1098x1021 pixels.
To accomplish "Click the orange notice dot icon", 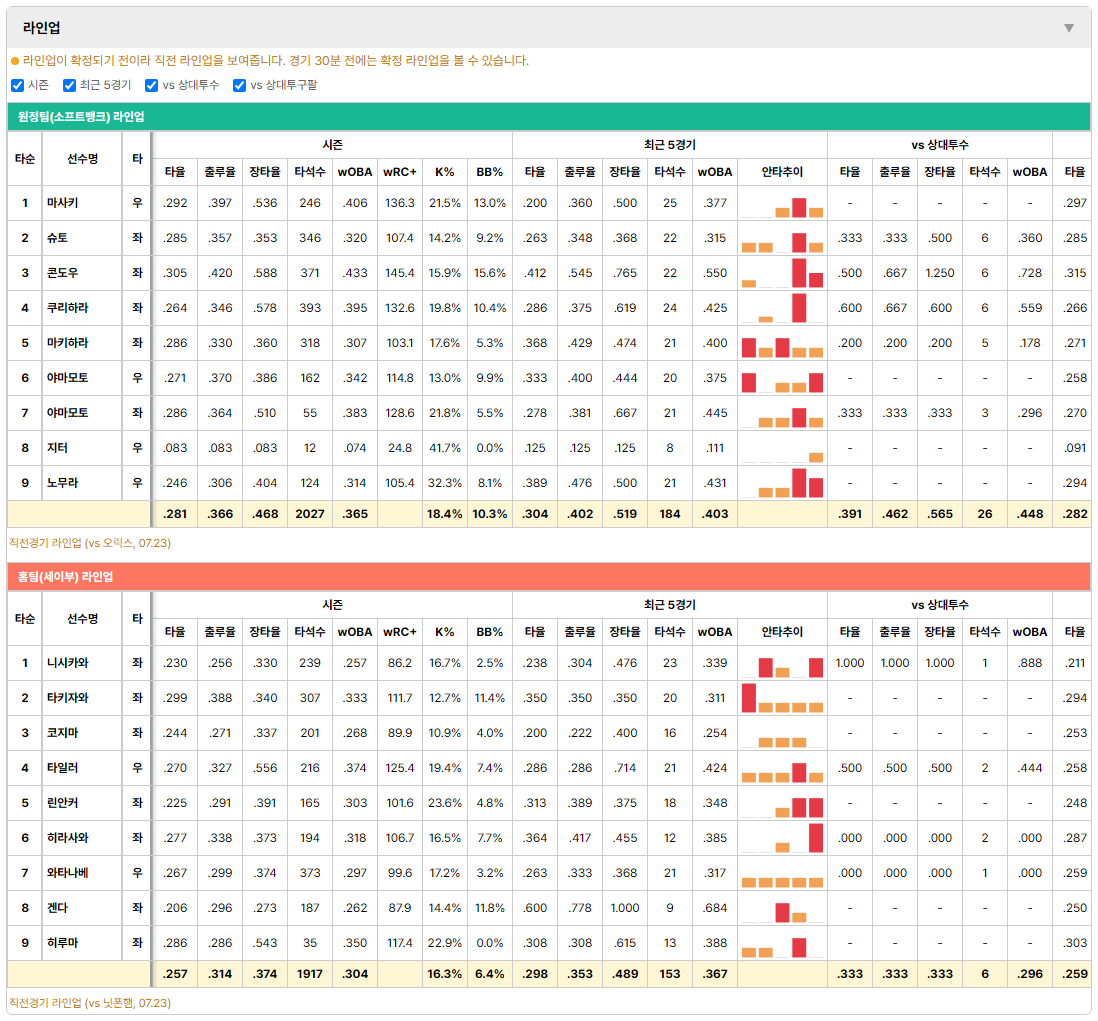I will point(15,61).
